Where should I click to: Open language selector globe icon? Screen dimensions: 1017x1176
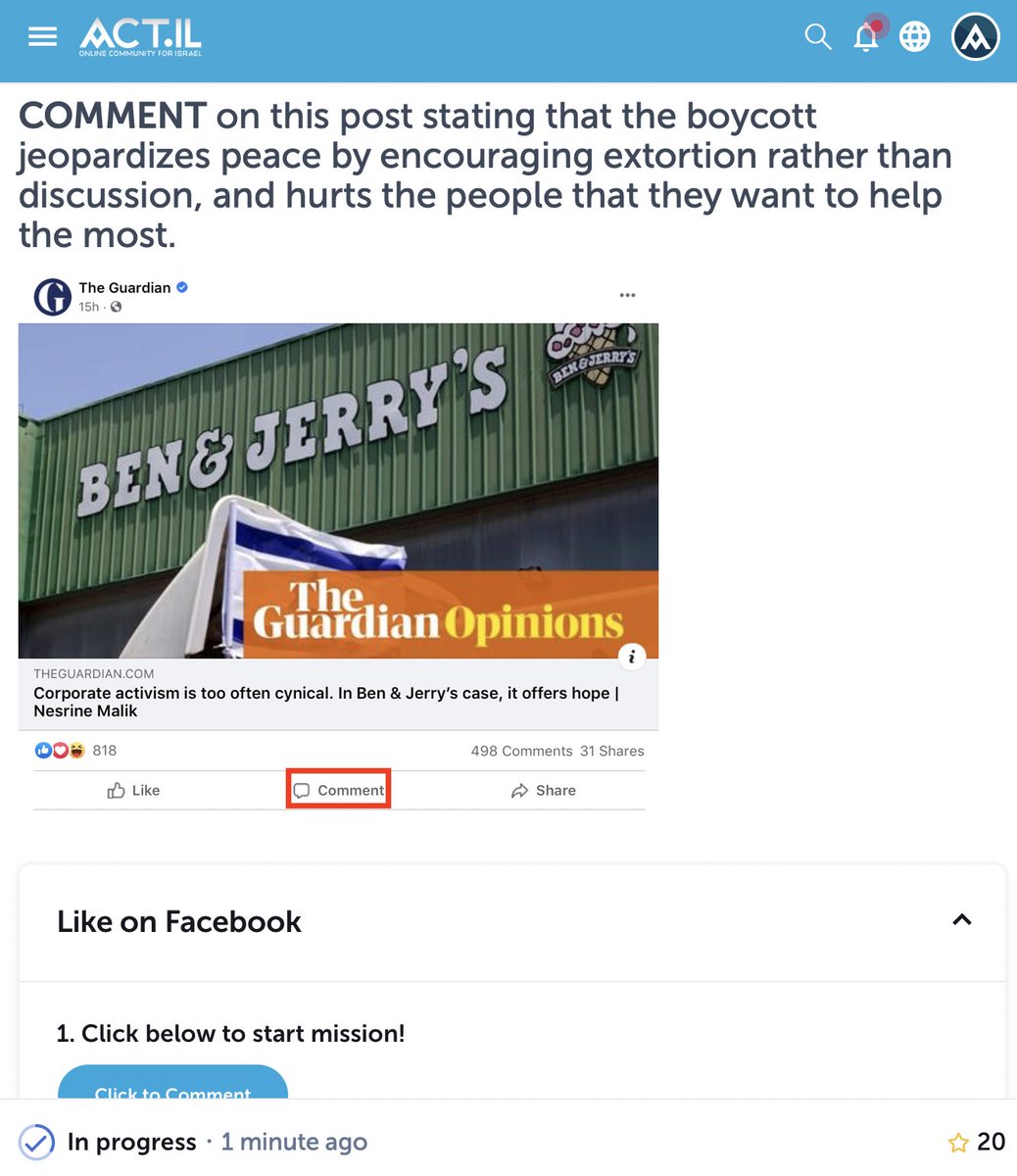(x=914, y=37)
